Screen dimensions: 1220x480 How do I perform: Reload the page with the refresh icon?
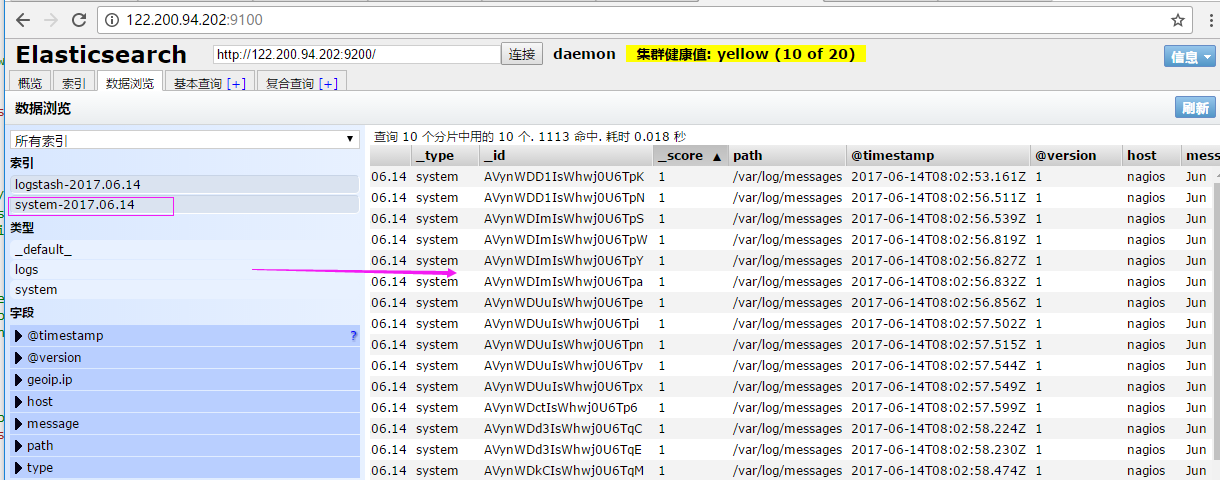tap(80, 20)
